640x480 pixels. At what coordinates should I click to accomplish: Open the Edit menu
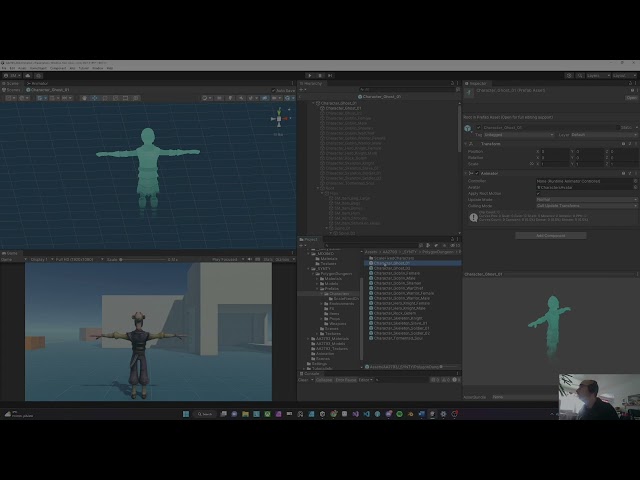(12, 68)
